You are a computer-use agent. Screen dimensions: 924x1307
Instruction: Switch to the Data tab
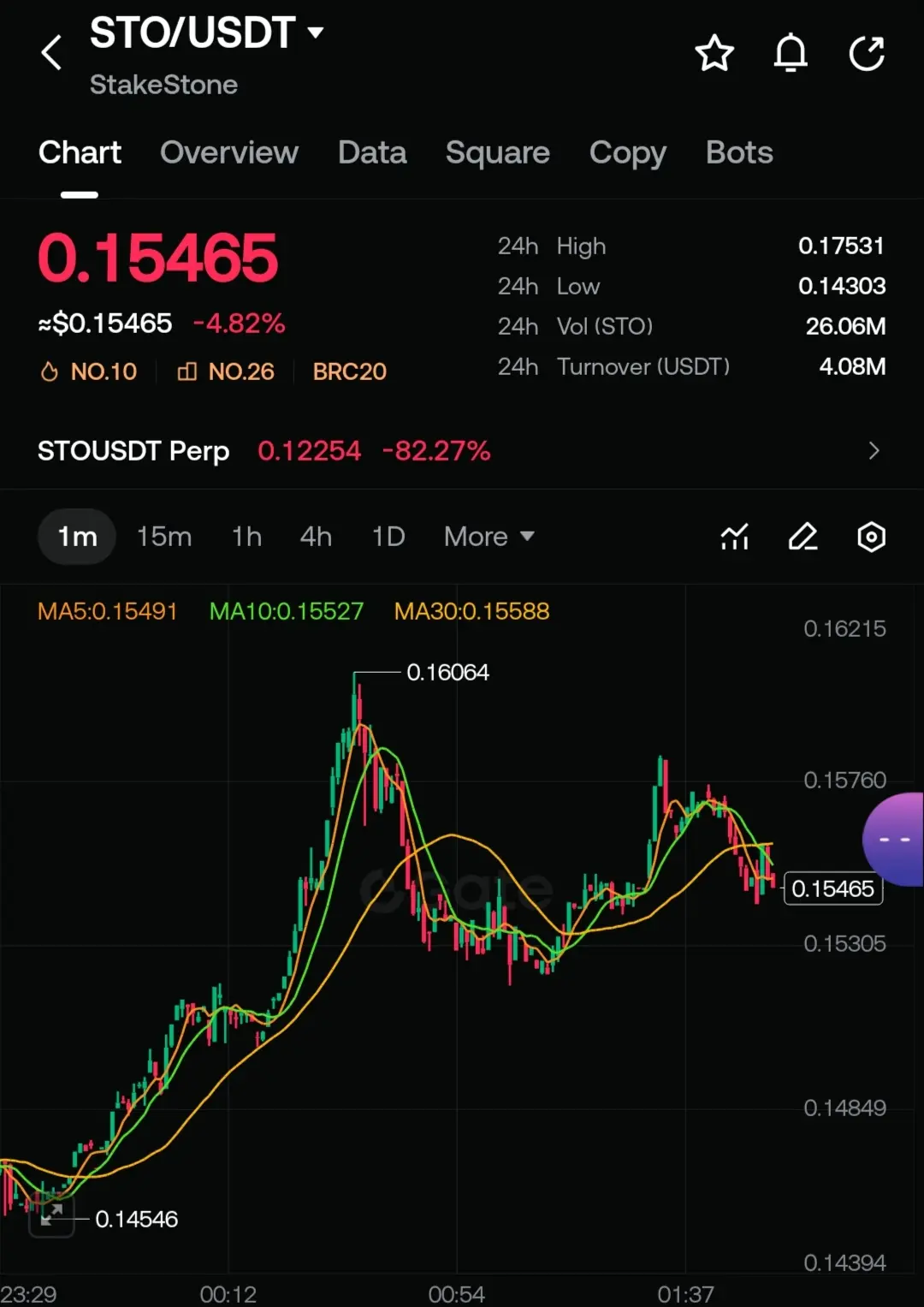372,152
